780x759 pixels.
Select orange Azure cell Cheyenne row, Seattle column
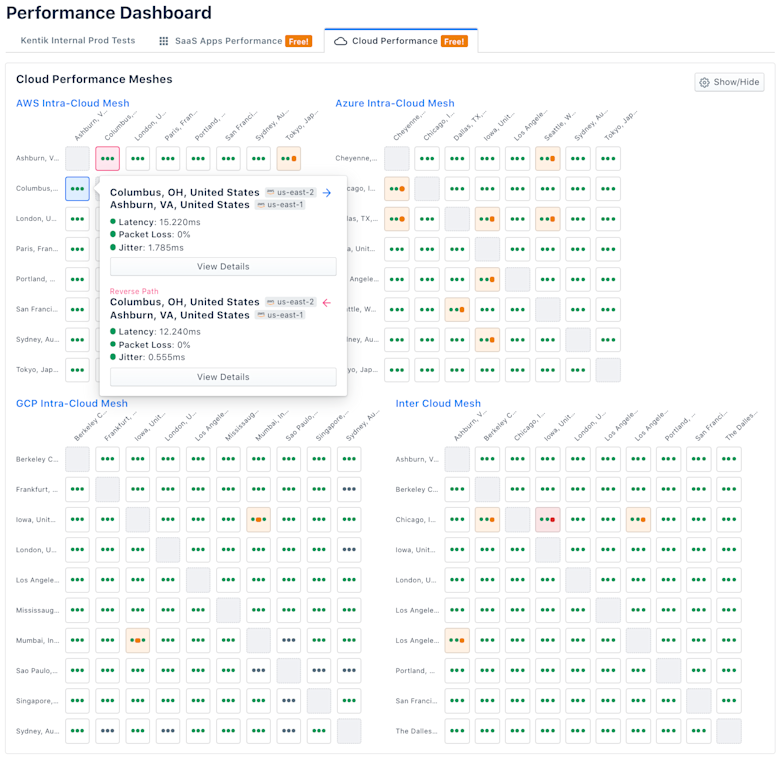(x=548, y=159)
